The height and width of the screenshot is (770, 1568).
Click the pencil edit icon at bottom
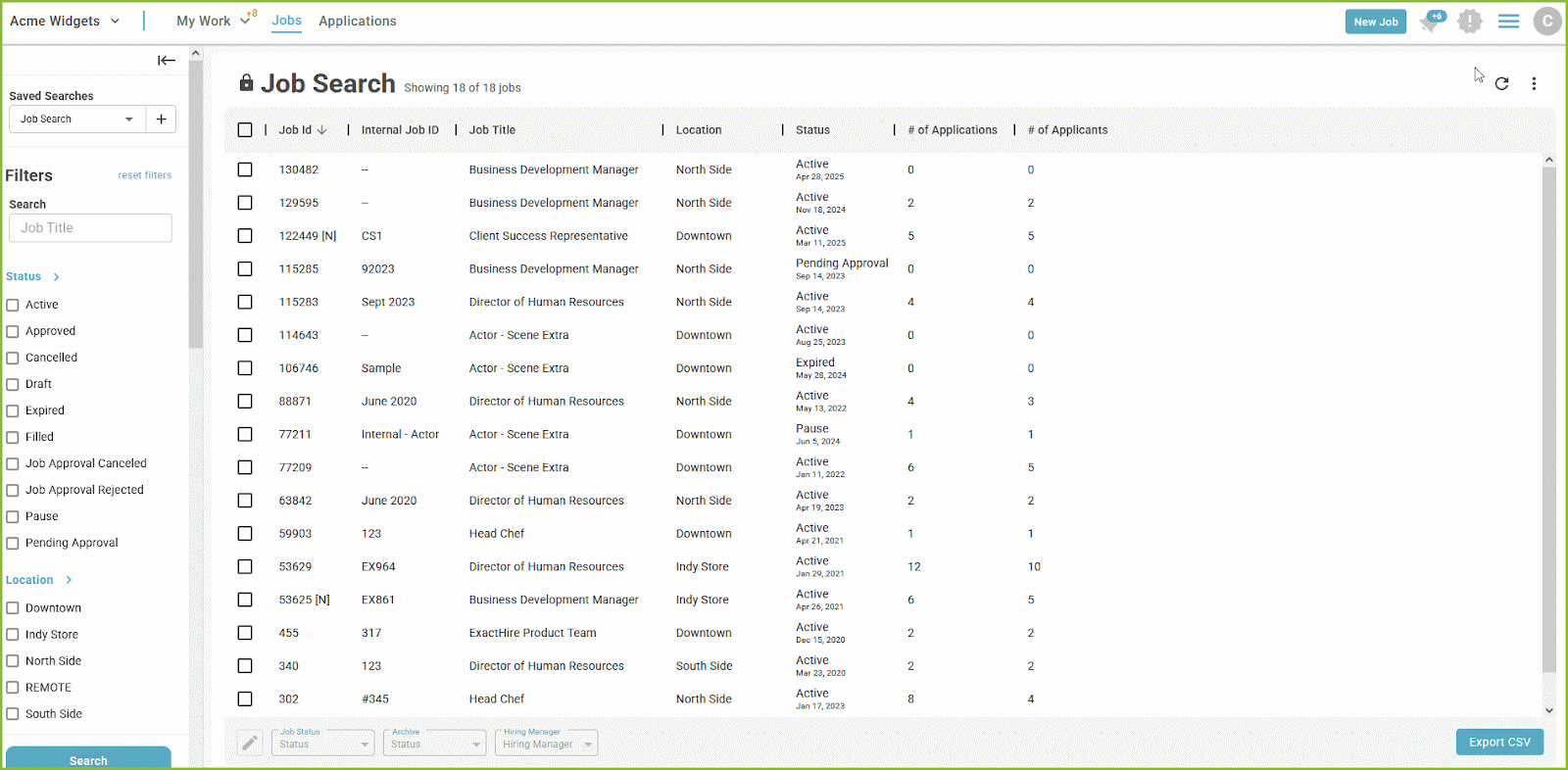point(250,744)
